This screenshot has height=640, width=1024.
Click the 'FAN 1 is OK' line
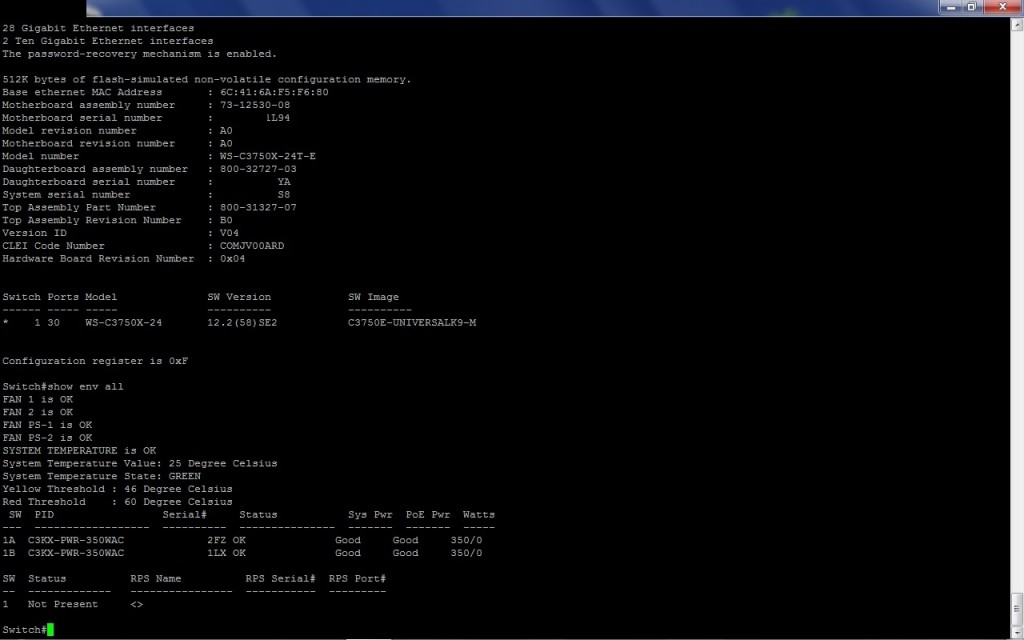pyautogui.click(x=38, y=400)
